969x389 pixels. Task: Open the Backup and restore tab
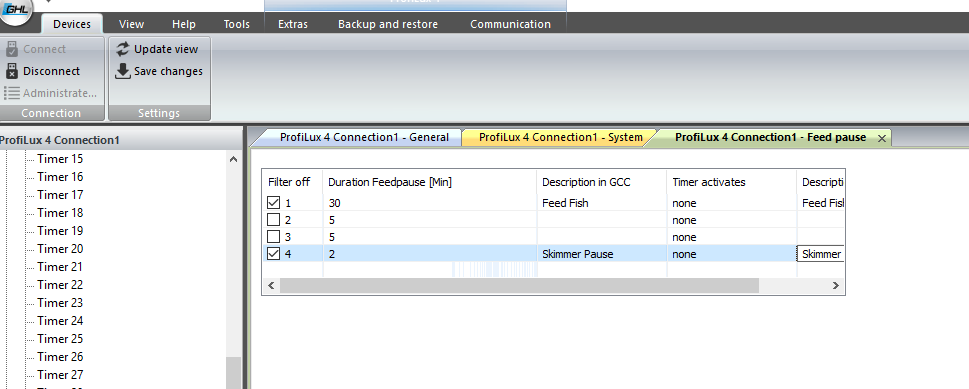point(388,24)
